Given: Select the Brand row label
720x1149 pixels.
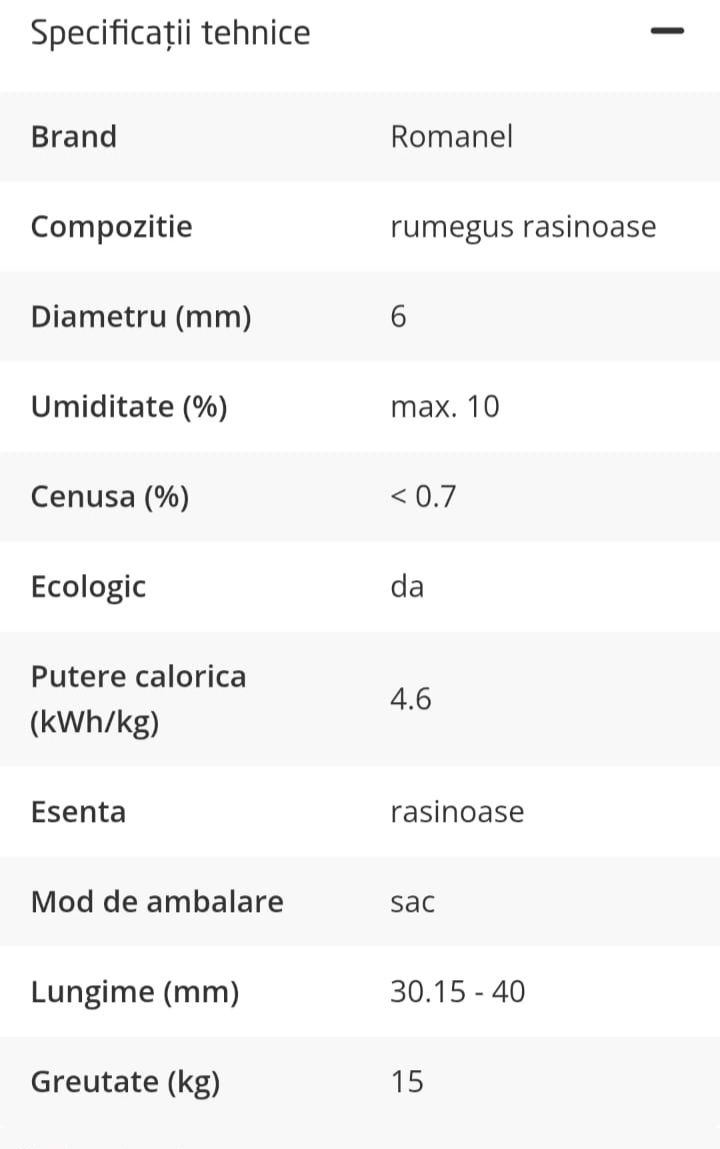Looking at the screenshot, I should point(74,137).
